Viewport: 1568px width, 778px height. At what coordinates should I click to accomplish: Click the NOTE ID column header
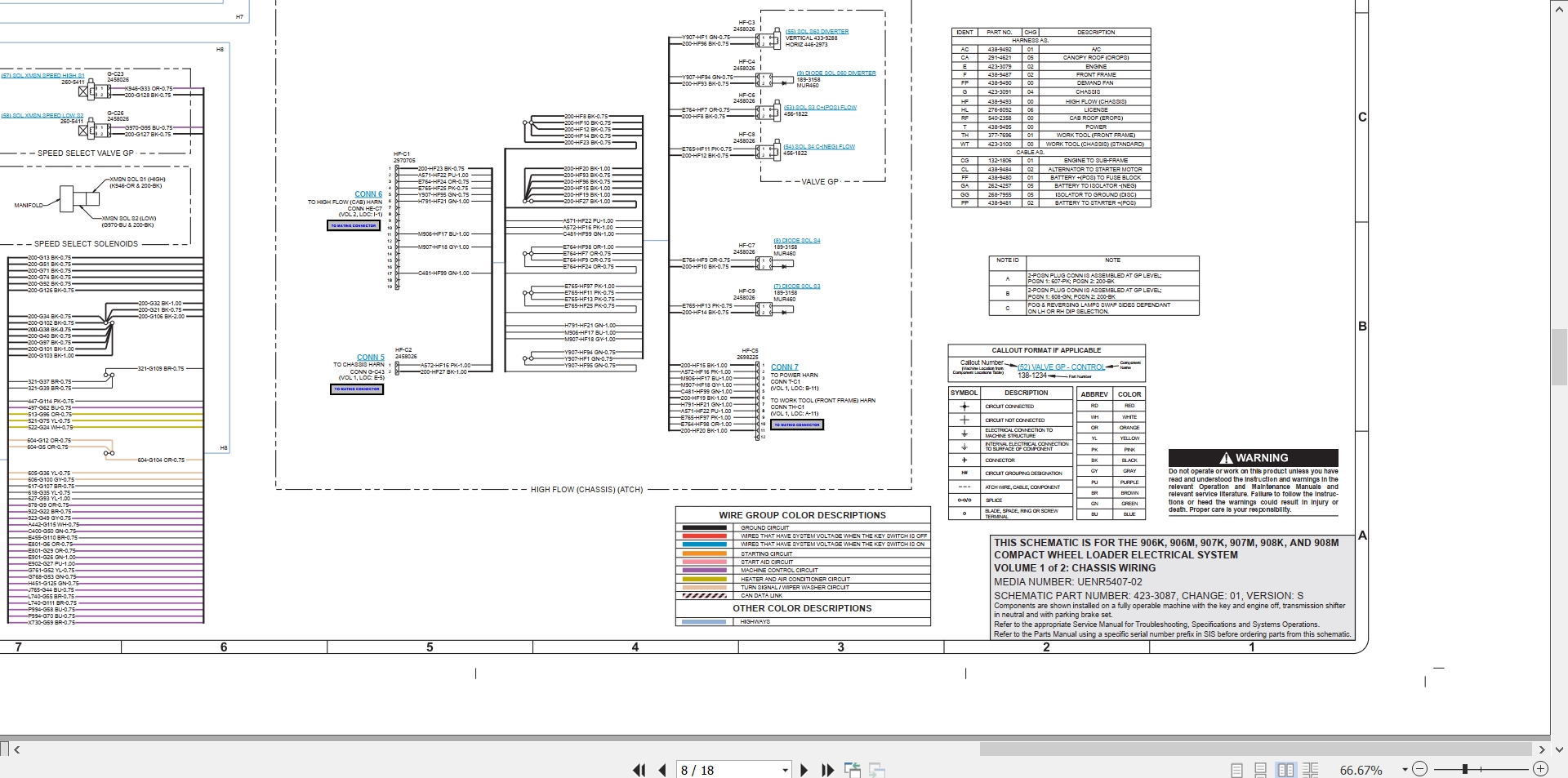pos(1008,260)
